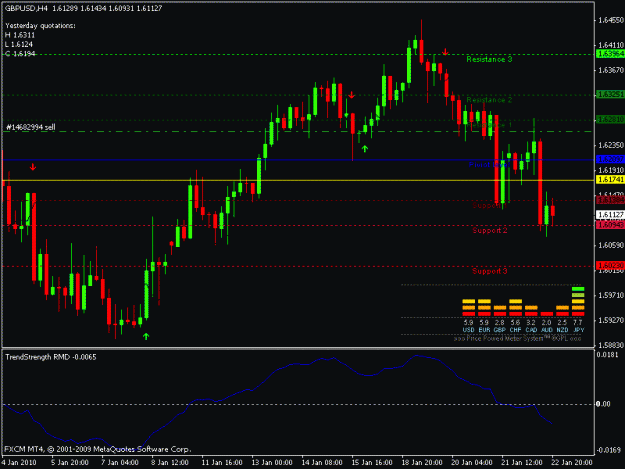Click the CHF strength bar stack
The width and height of the screenshot is (625, 469).
[x=515, y=308]
